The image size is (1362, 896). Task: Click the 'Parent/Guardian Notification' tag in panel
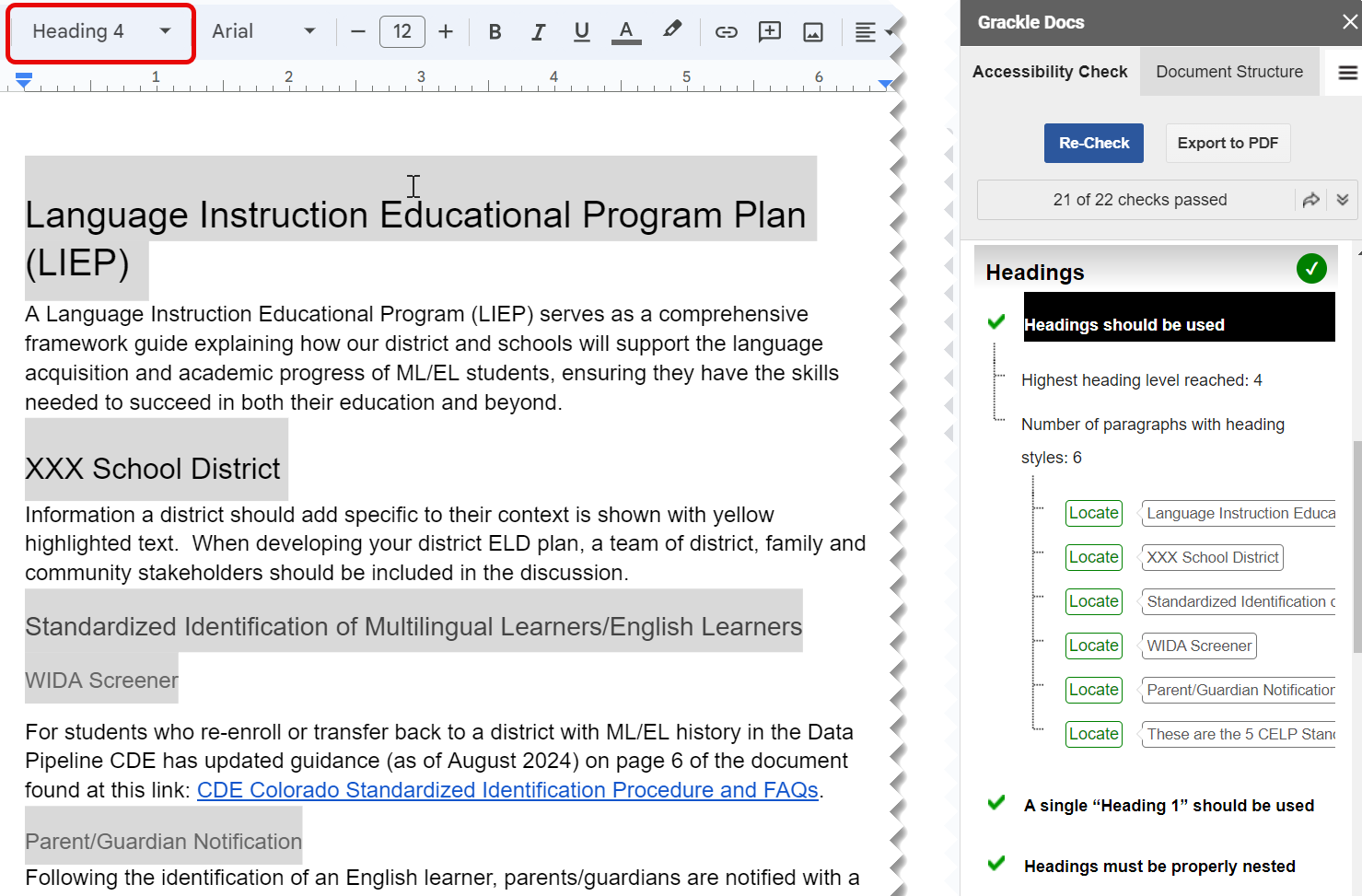1239,690
